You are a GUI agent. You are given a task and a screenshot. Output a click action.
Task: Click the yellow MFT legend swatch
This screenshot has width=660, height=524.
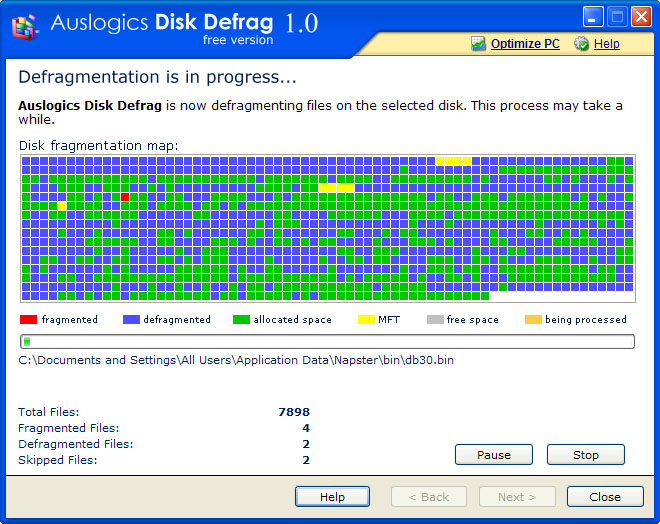click(x=366, y=320)
